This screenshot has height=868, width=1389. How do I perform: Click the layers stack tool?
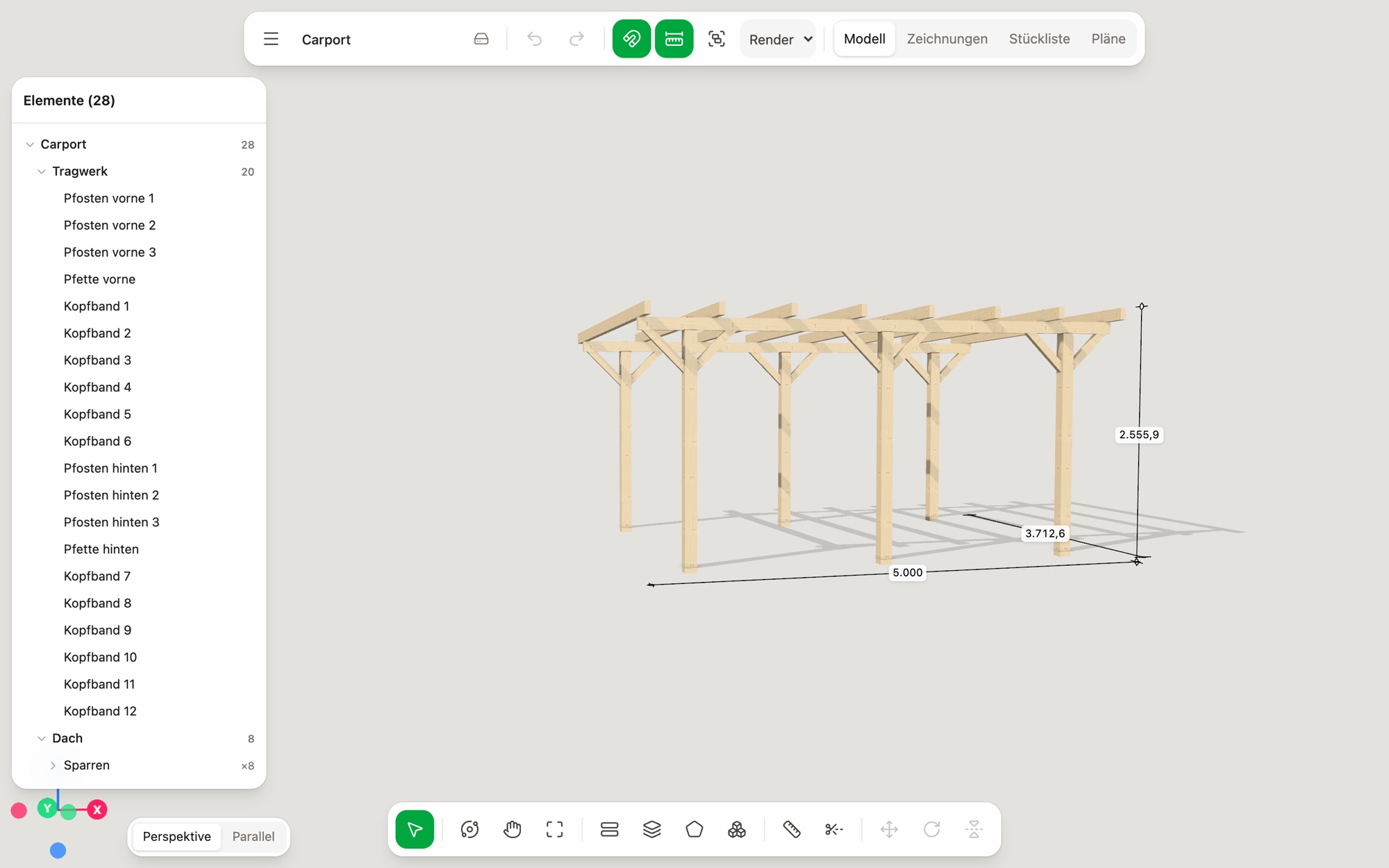pos(652,829)
